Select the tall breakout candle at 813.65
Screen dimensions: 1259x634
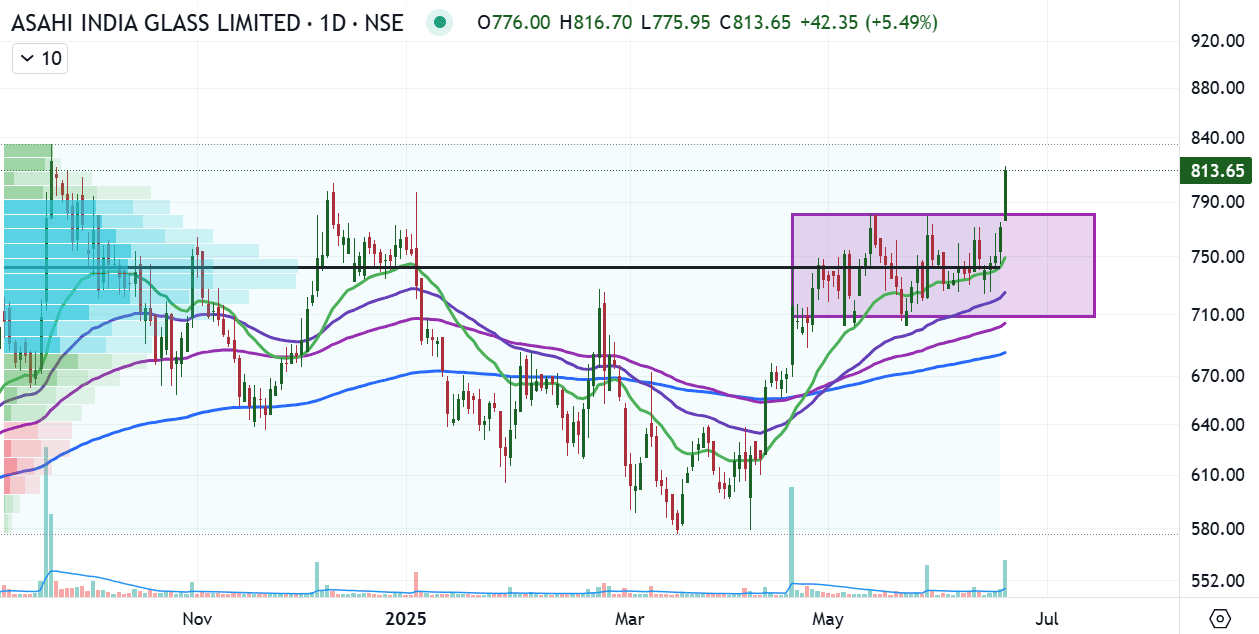pos(1005,195)
